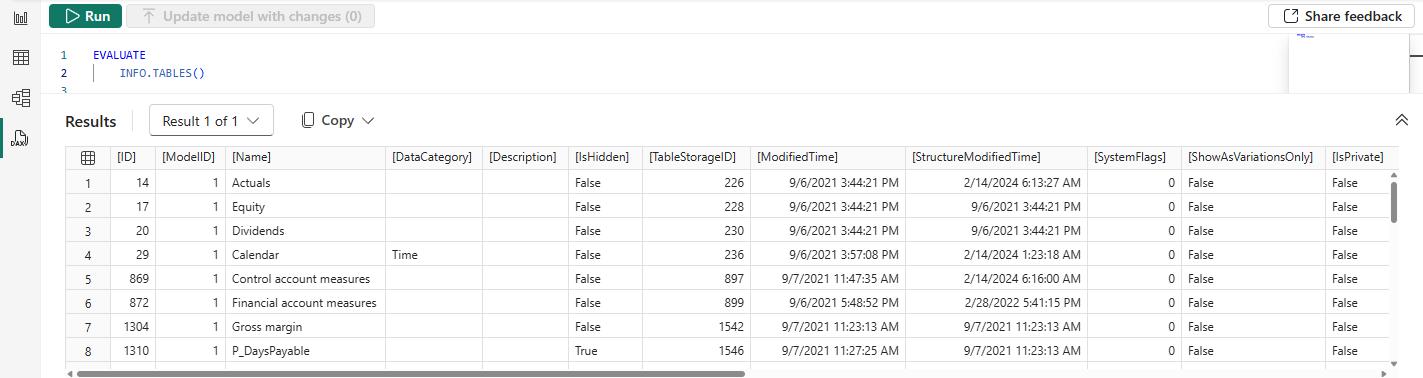Click the Copy clipboard icon
Viewport: 1423px width, 378px height.
(309, 120)
